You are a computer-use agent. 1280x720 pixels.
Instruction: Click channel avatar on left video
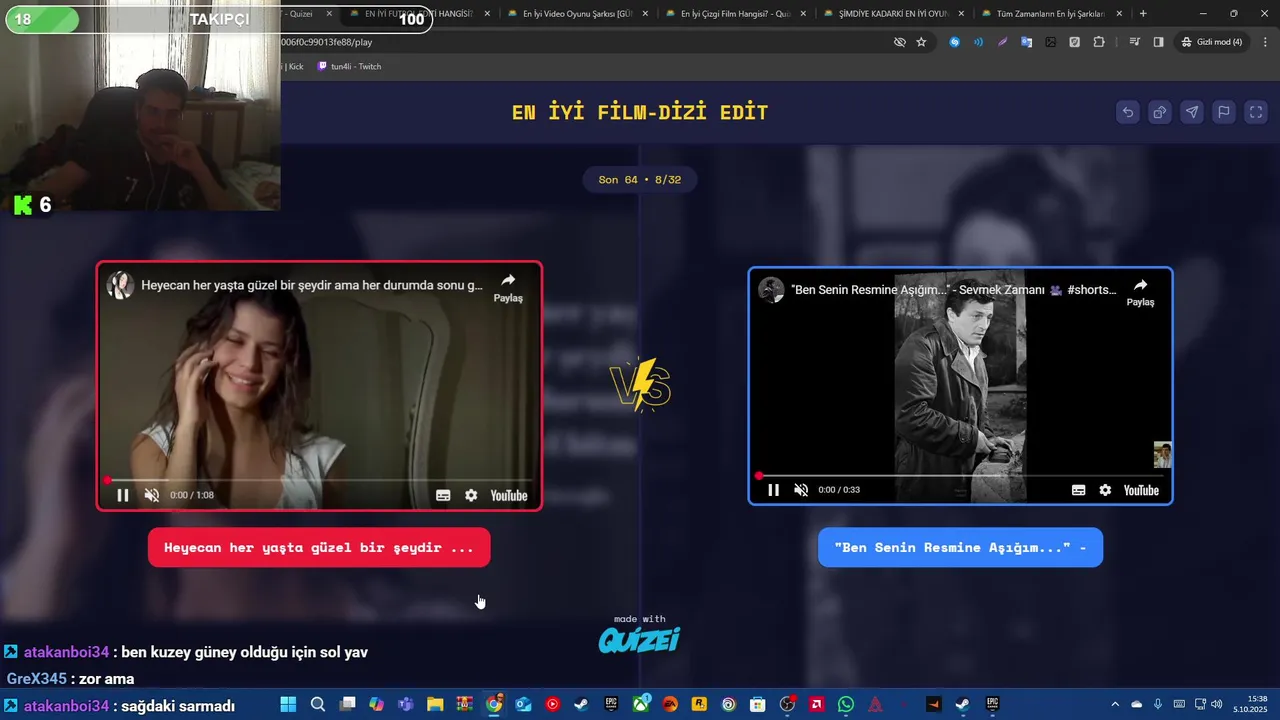121,285
